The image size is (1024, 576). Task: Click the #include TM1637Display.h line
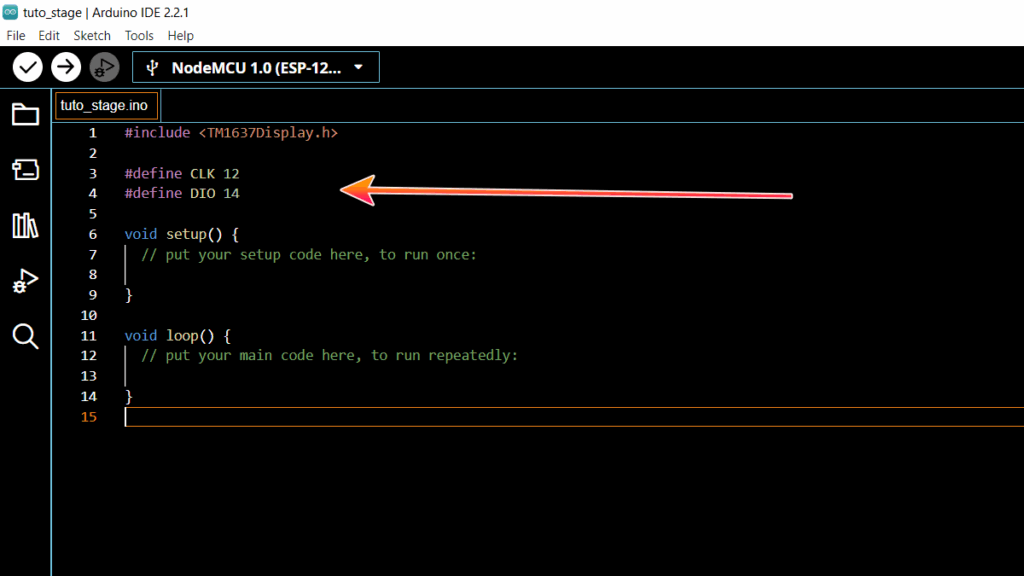(x=231, y=133)
